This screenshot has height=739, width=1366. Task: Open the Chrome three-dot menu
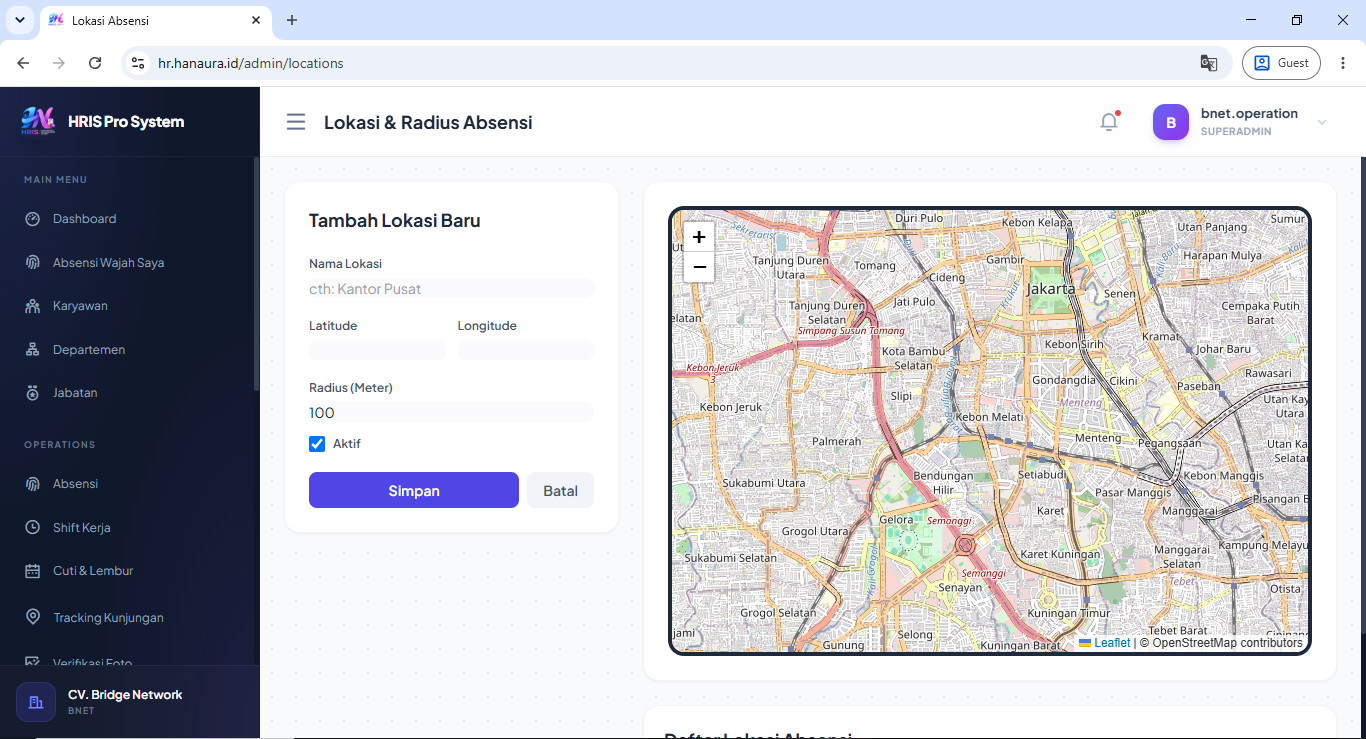(x=1342, y=63)
